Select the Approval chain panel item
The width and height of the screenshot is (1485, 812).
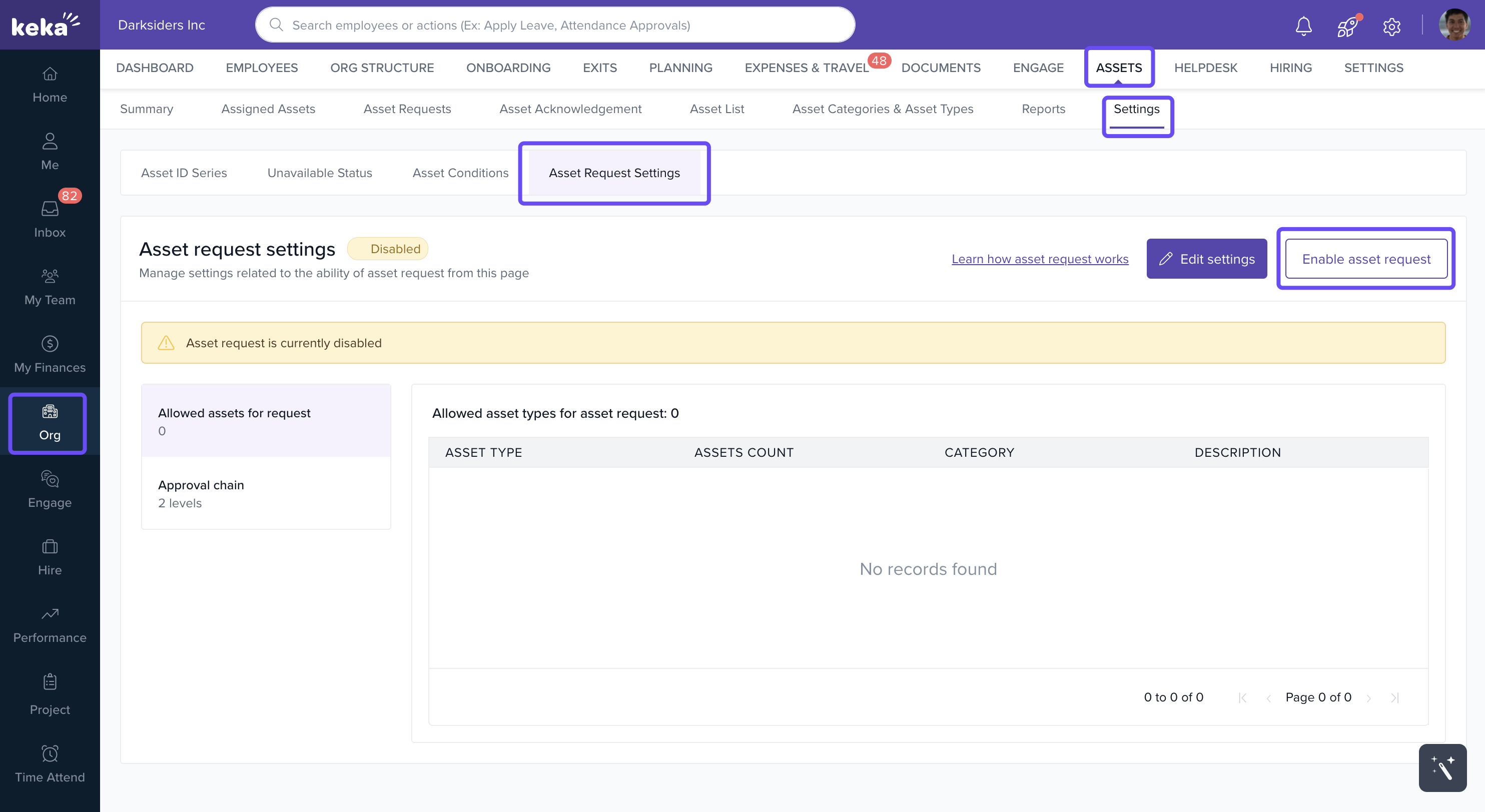click(x=266, y=493)
